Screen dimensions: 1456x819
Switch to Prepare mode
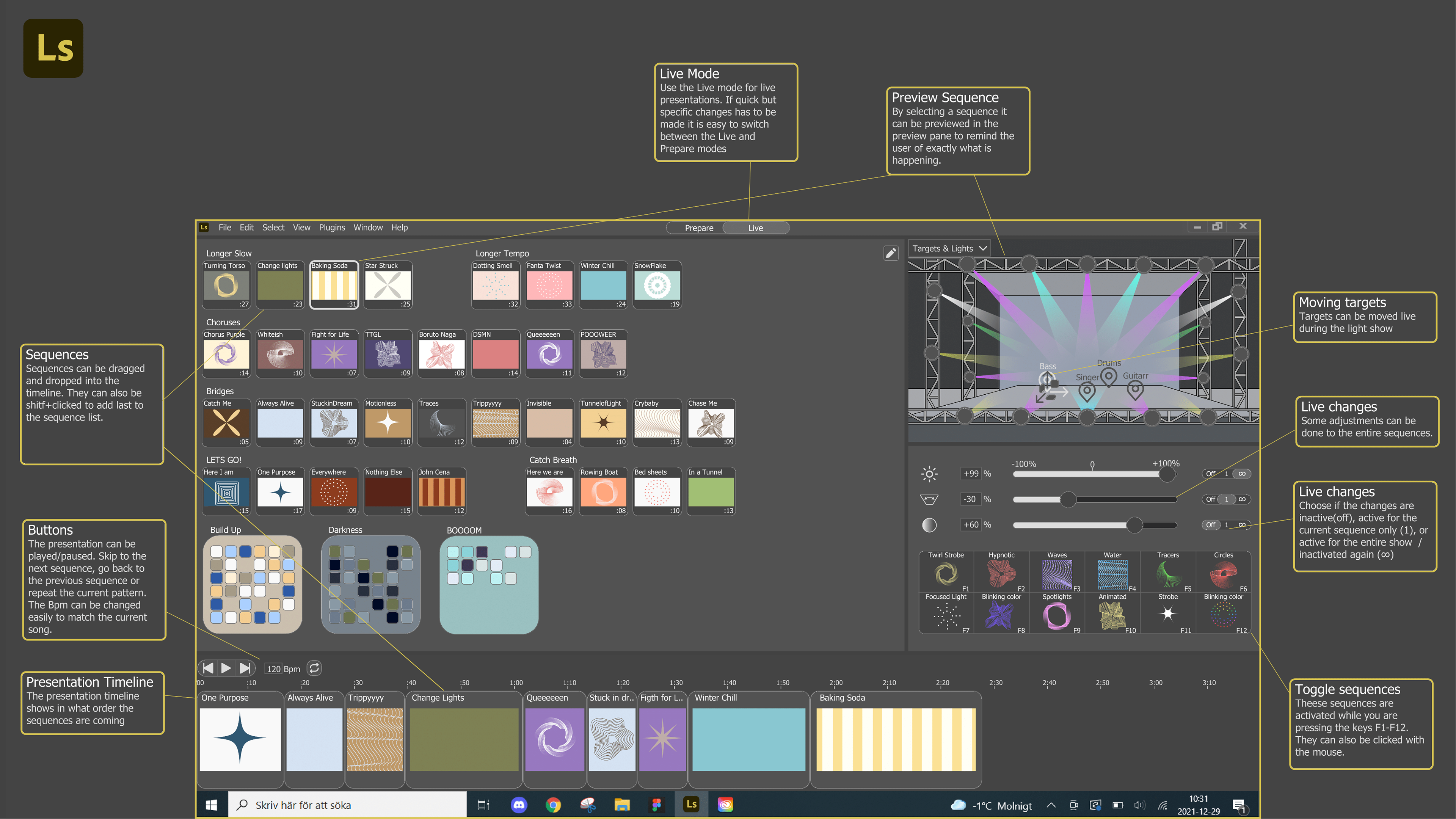point(698,228)
